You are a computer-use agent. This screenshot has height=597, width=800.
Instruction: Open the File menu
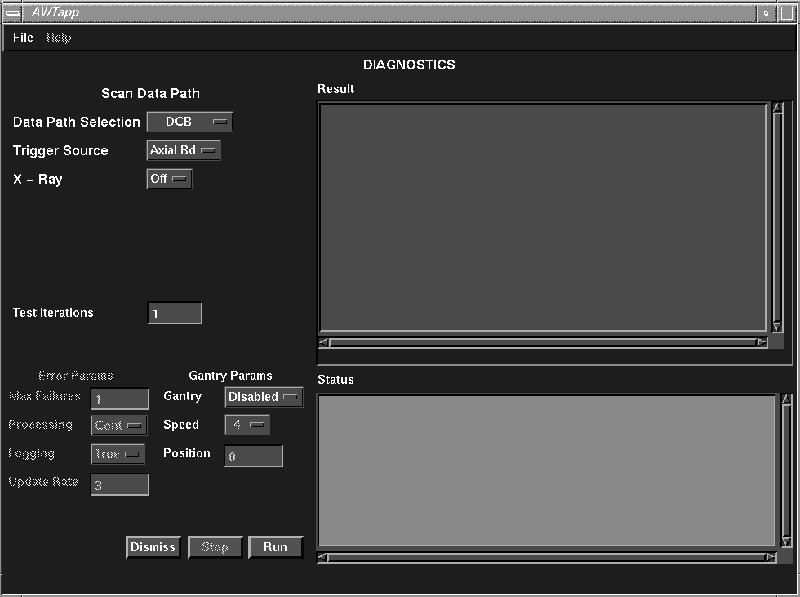(23, 38)
